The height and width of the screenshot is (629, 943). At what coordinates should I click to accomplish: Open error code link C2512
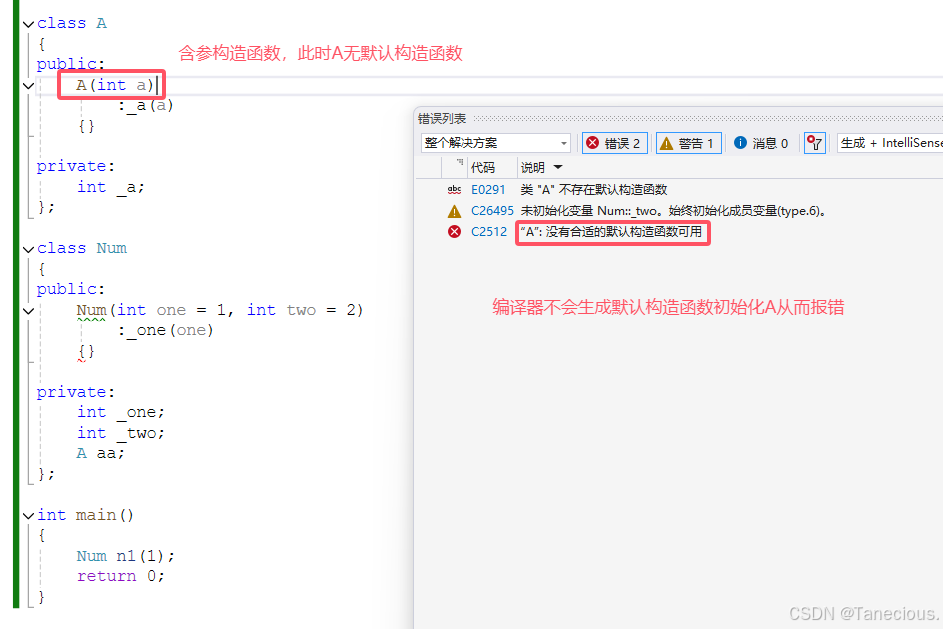488,232
